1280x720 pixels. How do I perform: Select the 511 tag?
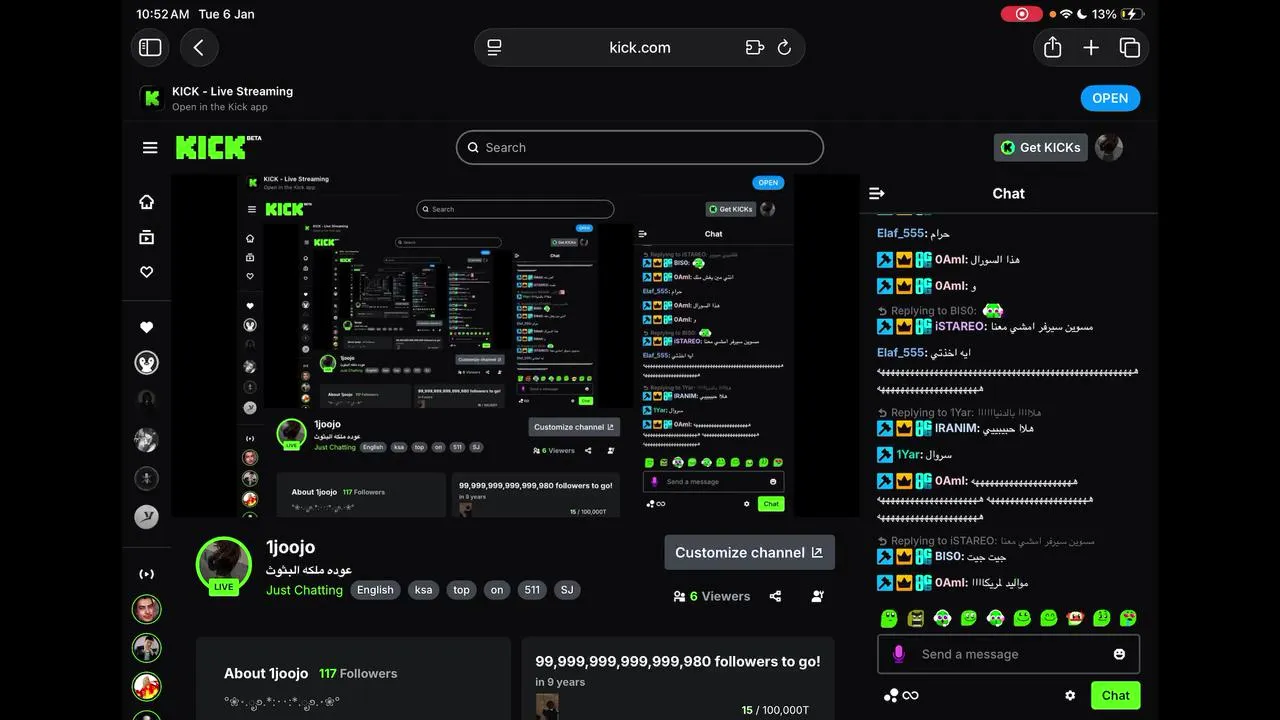[532, 590]
